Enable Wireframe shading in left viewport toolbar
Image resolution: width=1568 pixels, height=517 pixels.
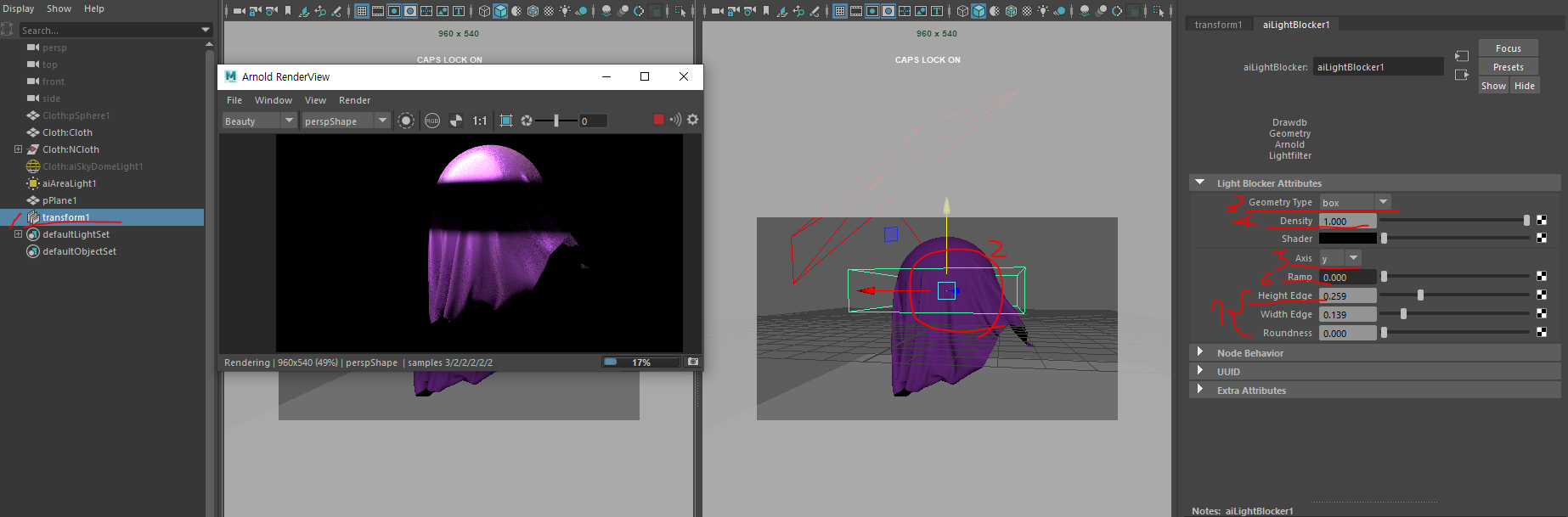click(x=484, y=11)
